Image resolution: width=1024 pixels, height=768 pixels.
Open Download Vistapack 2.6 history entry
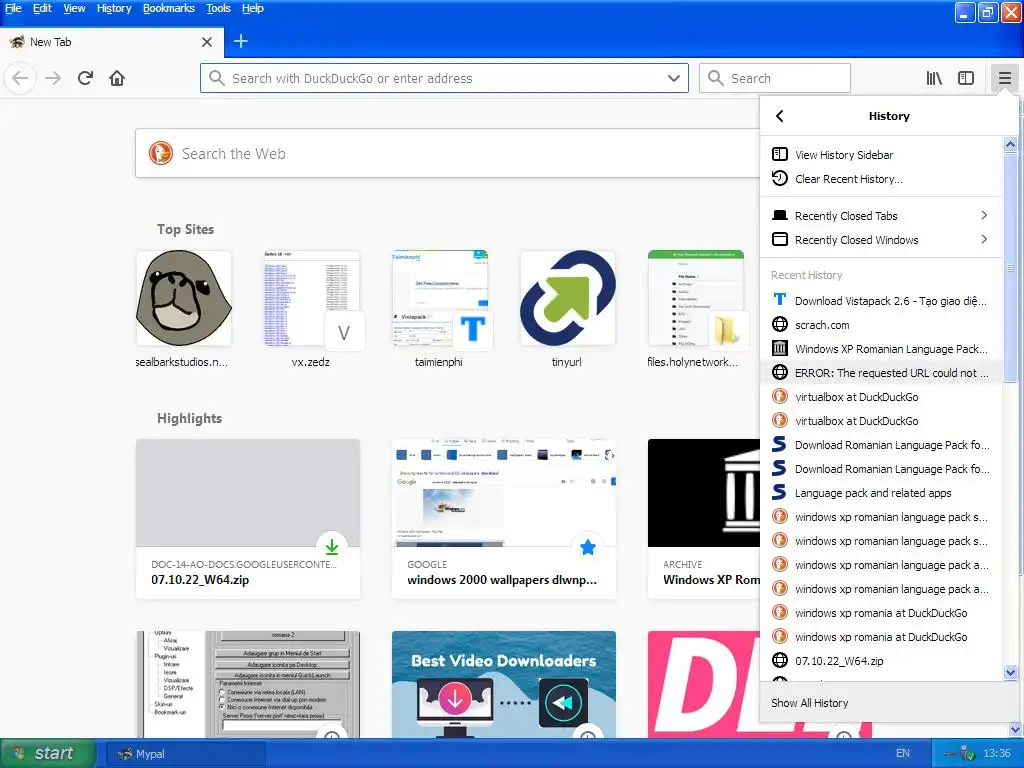(882, 300)
